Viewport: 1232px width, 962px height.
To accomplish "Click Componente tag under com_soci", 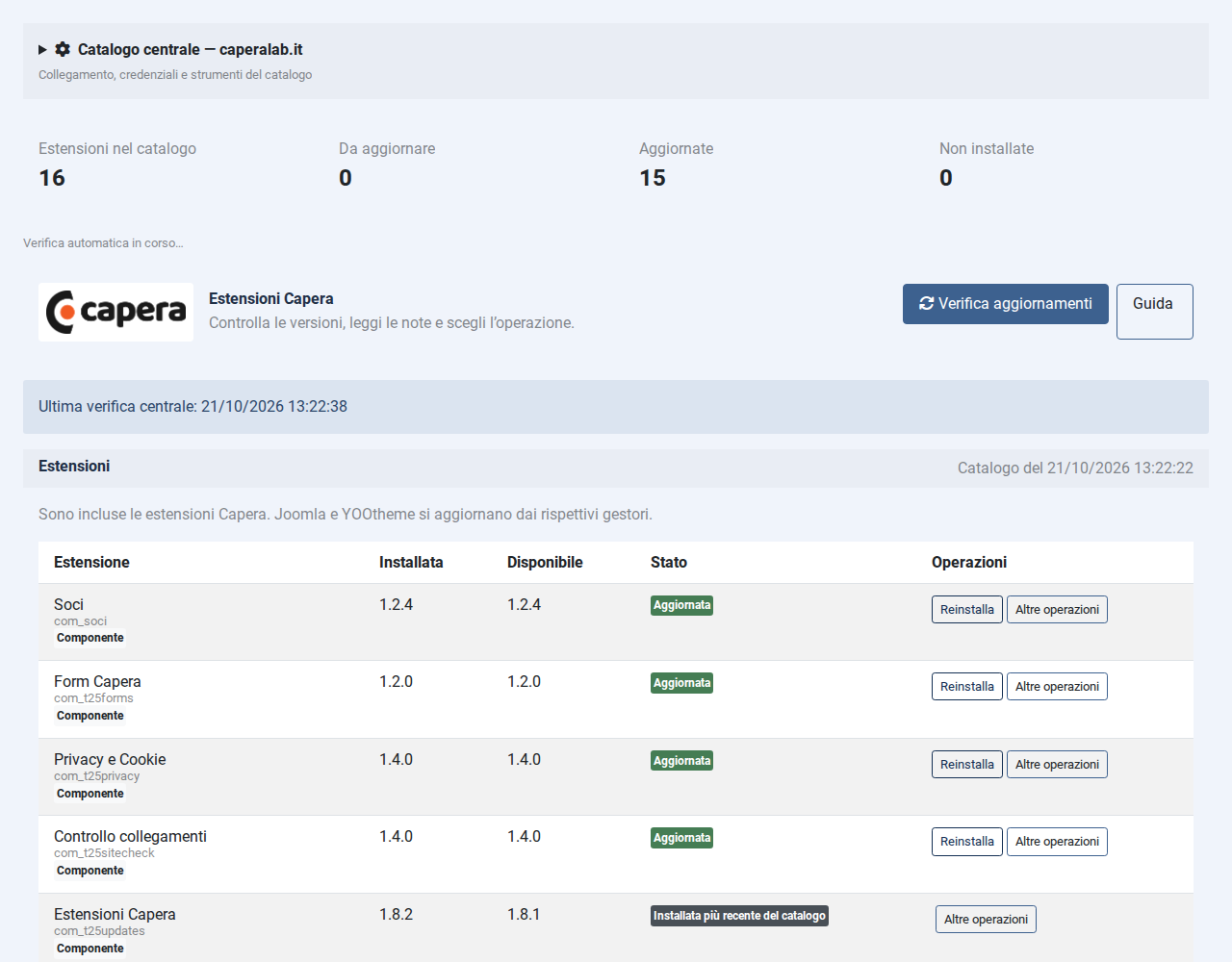I will 90,638.
